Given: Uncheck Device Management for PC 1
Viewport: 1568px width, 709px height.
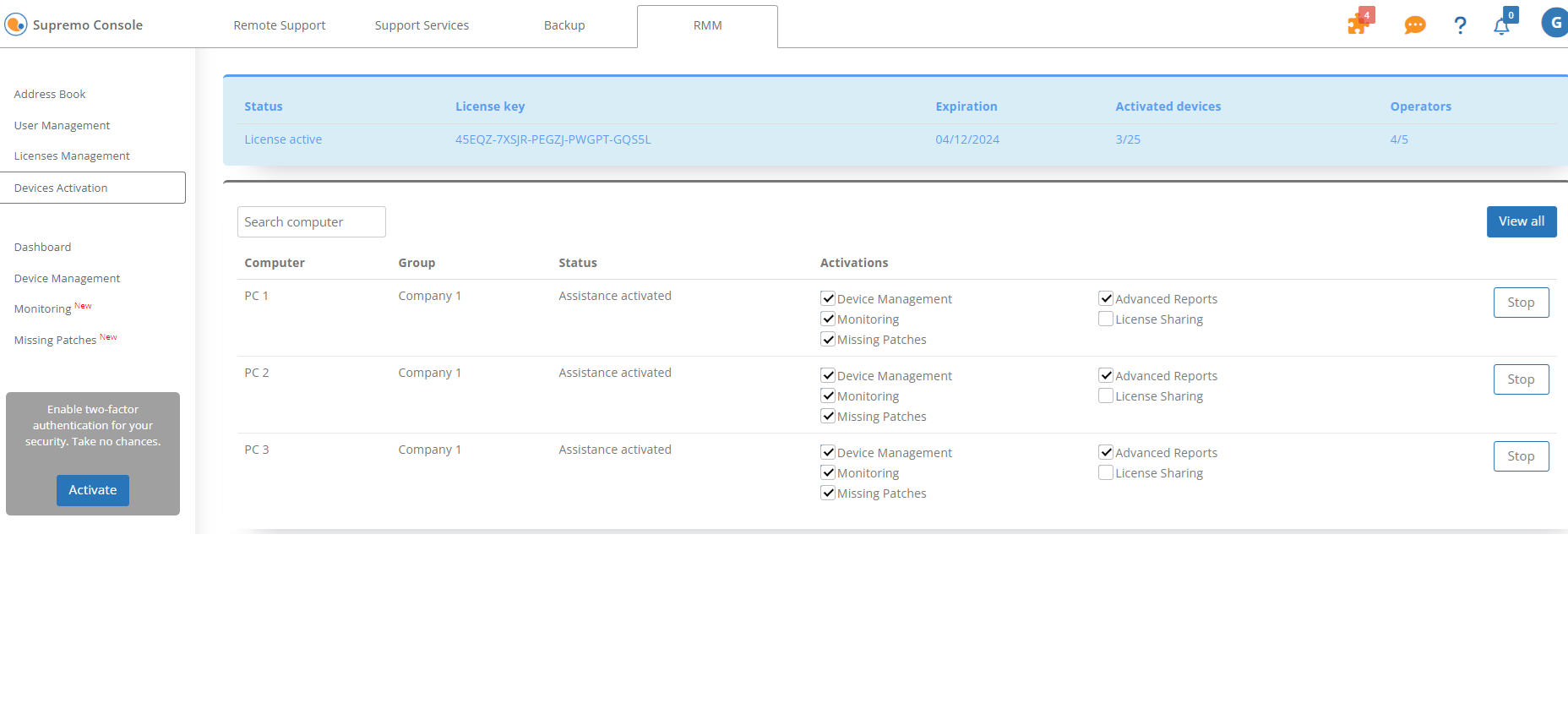Looking at the screenshot, I should click(828, 298).
